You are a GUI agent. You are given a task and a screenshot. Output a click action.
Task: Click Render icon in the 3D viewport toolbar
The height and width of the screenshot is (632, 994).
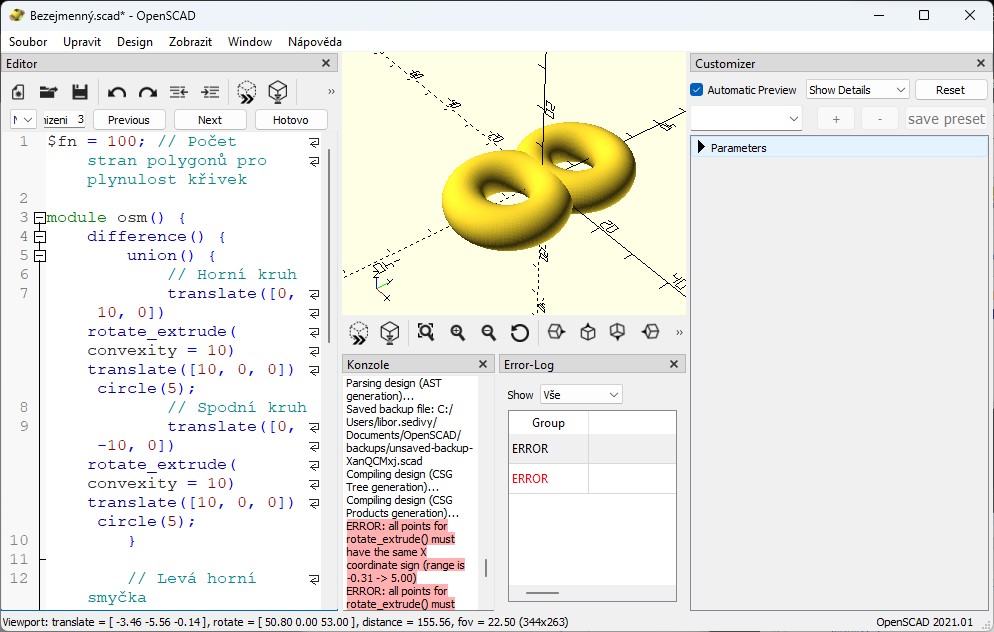tap(390, 332)
